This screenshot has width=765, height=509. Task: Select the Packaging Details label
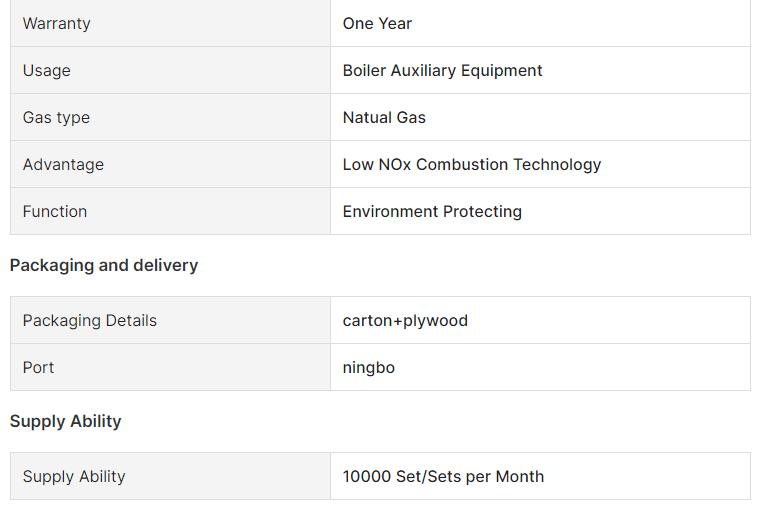click(90, 320)
